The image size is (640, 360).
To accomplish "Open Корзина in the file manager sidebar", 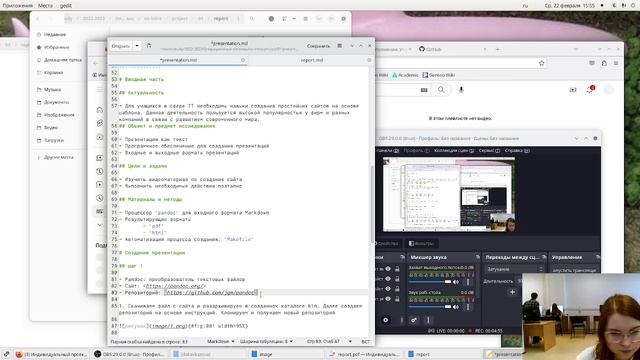I will coord(53,73).
